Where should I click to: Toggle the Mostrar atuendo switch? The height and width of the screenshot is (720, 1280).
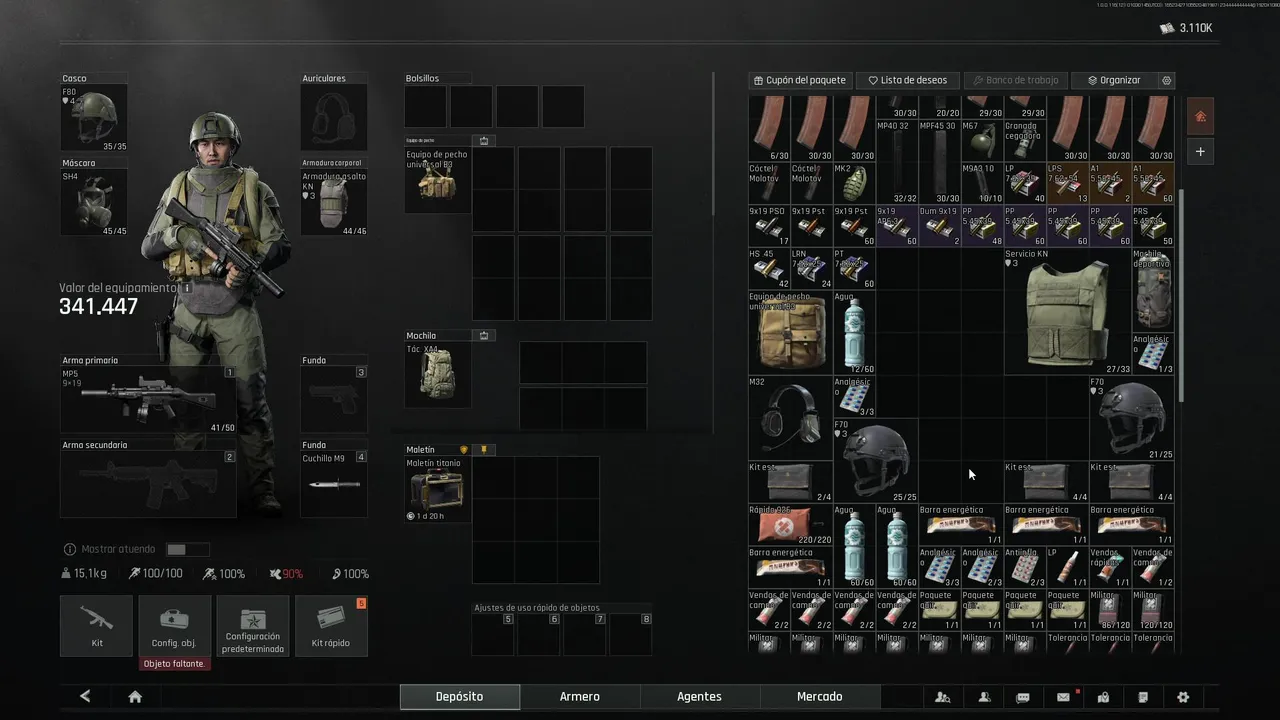tap(188, 549)
